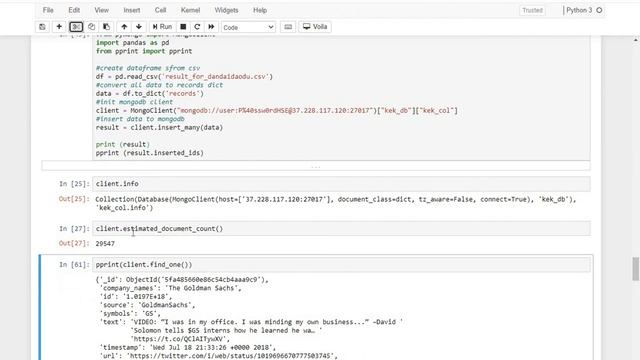Click into the client.info code cell
This screenshot has width=640, height=360.
(341, 184)
